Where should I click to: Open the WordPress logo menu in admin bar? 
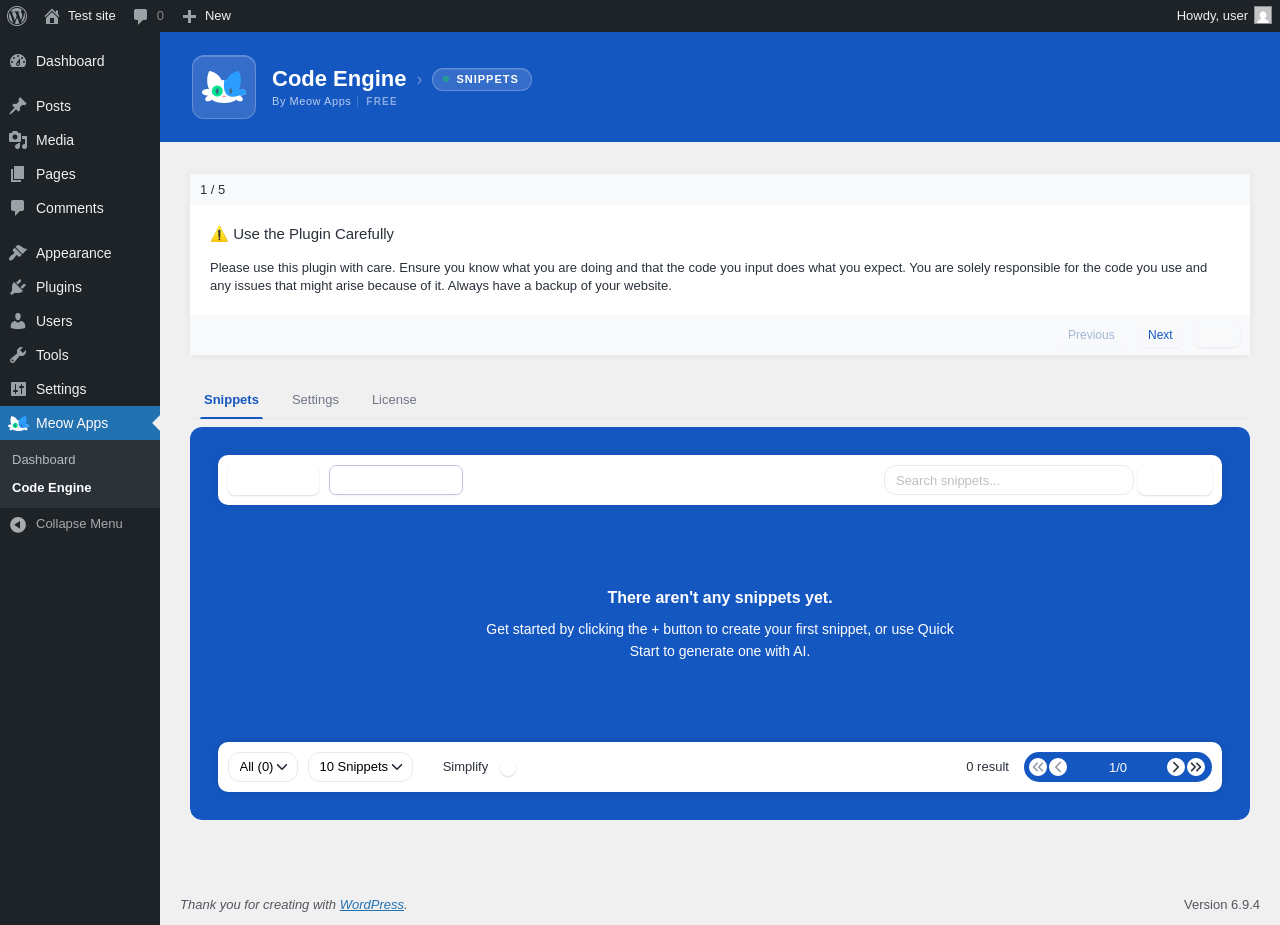[17, 16]
